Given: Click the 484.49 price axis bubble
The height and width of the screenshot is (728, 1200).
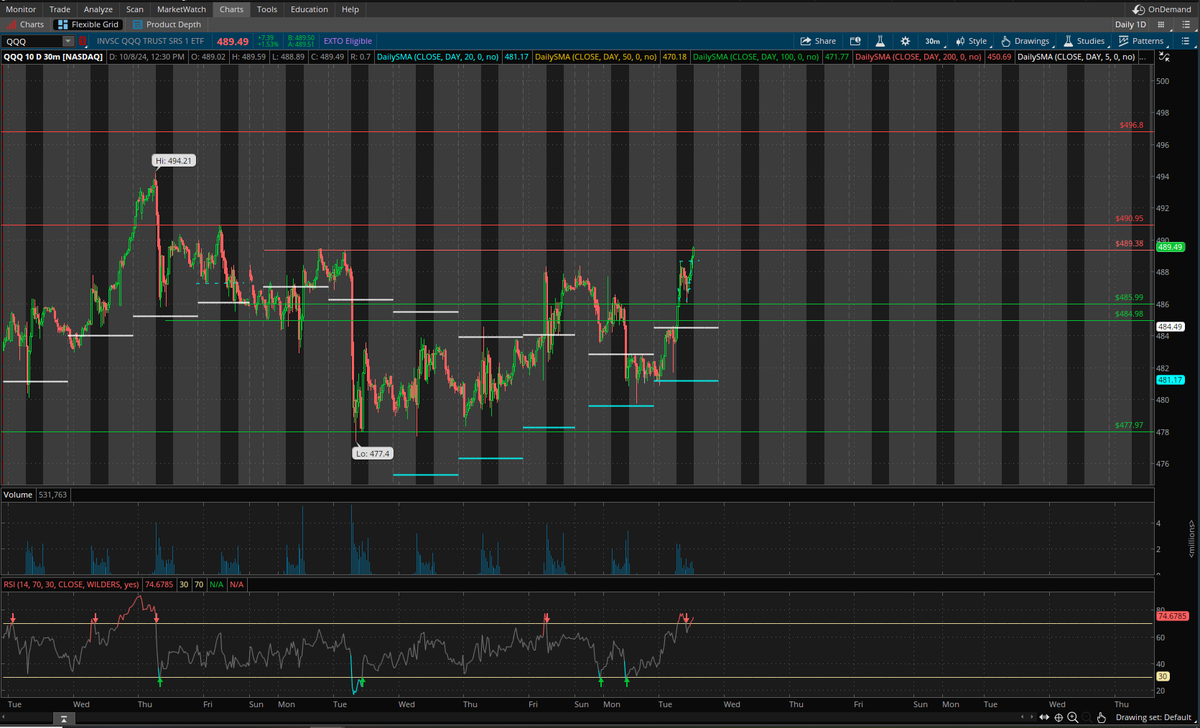Looking at the screenshot, I should pos(1170,327).
